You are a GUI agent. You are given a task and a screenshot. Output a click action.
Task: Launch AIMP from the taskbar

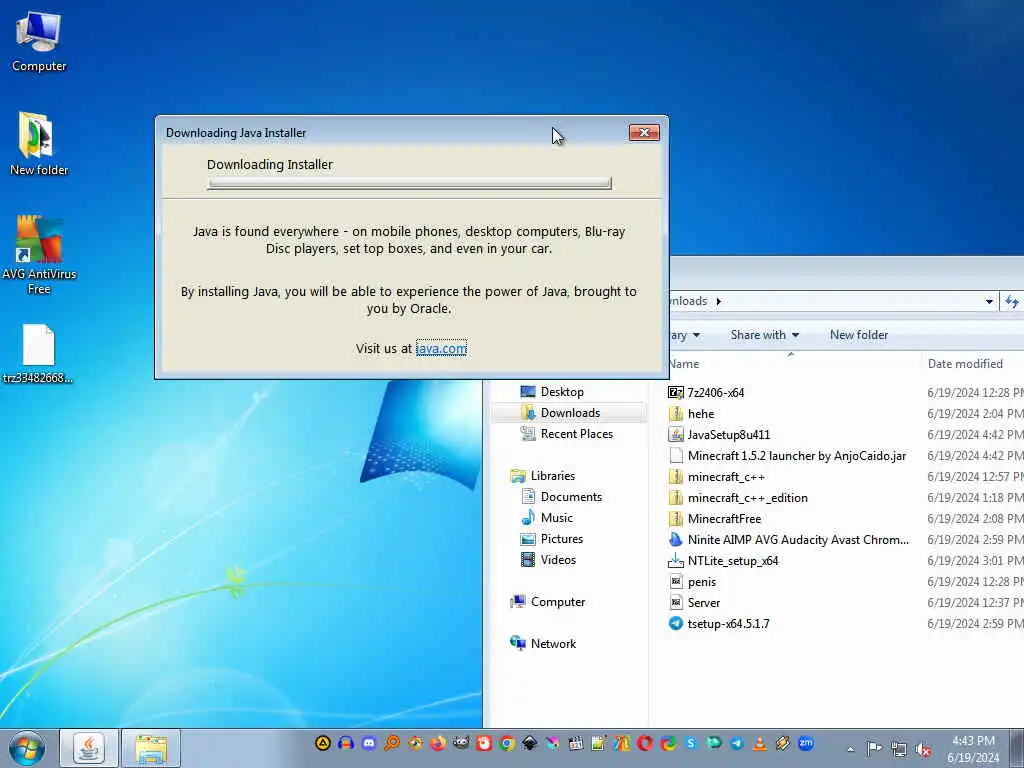coord(323,743)
